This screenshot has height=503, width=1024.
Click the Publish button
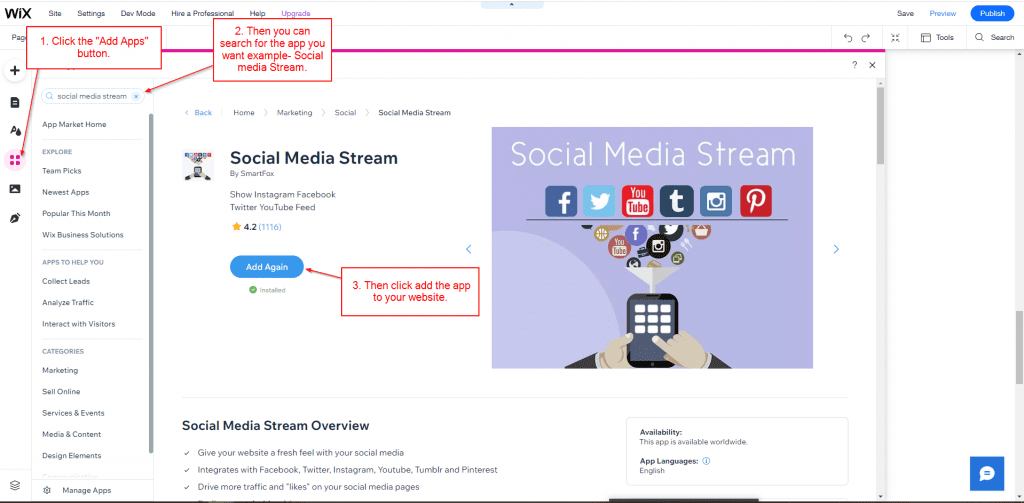point(992,13)
